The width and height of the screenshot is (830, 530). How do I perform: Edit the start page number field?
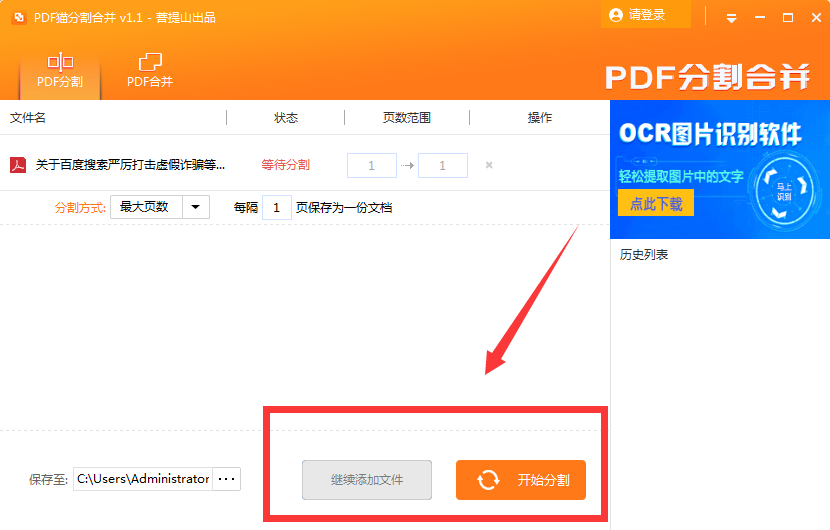[x=372, y=166]
